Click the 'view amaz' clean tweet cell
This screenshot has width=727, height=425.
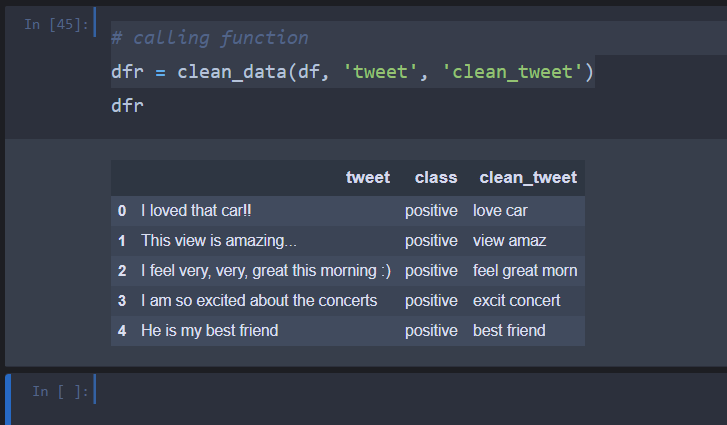[x=510, y=241]
